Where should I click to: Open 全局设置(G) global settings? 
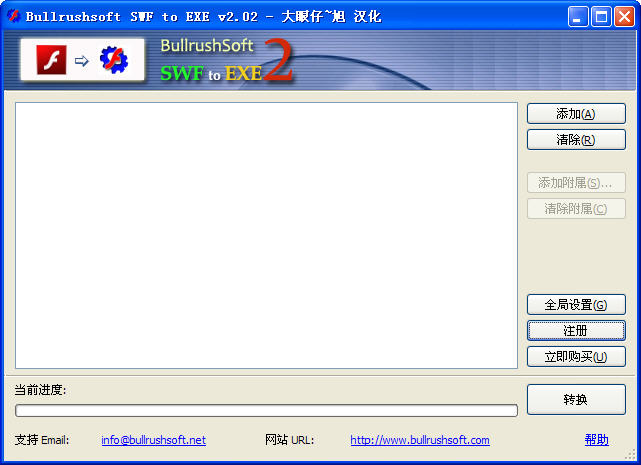pos(576,305)
